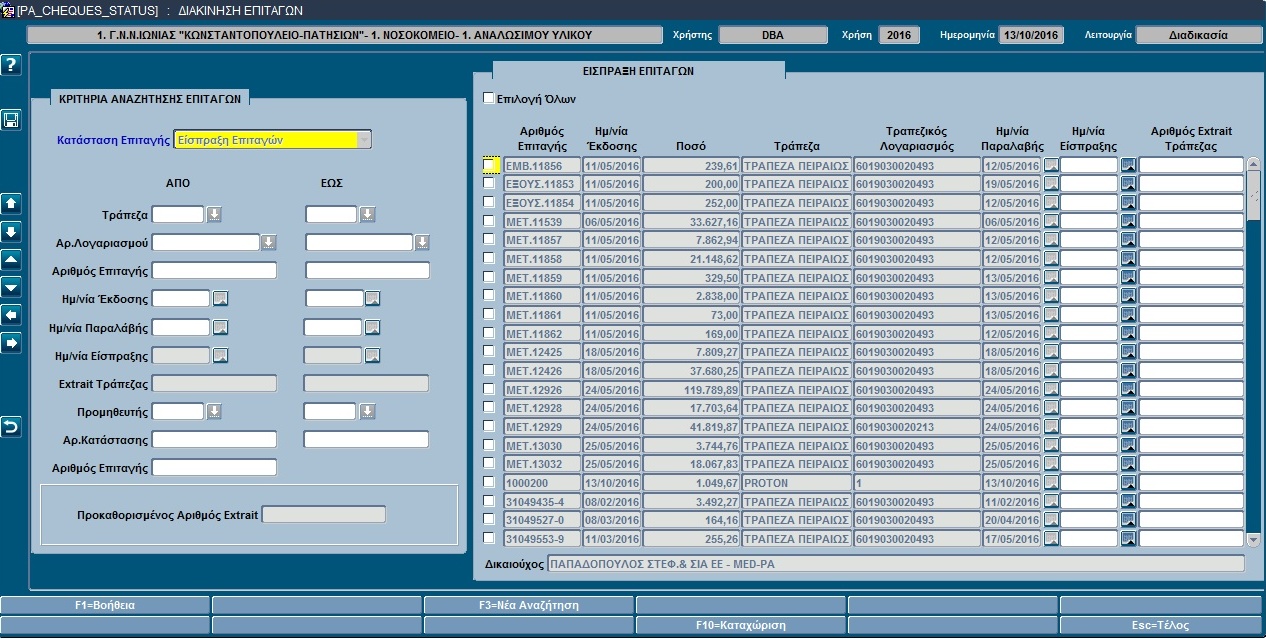Image resolution: width=1266 pixels, height=639 pixels.
Task: Open Προμηθευτής ΑΠΟ list of values
Action: click(x=214, y=411)
